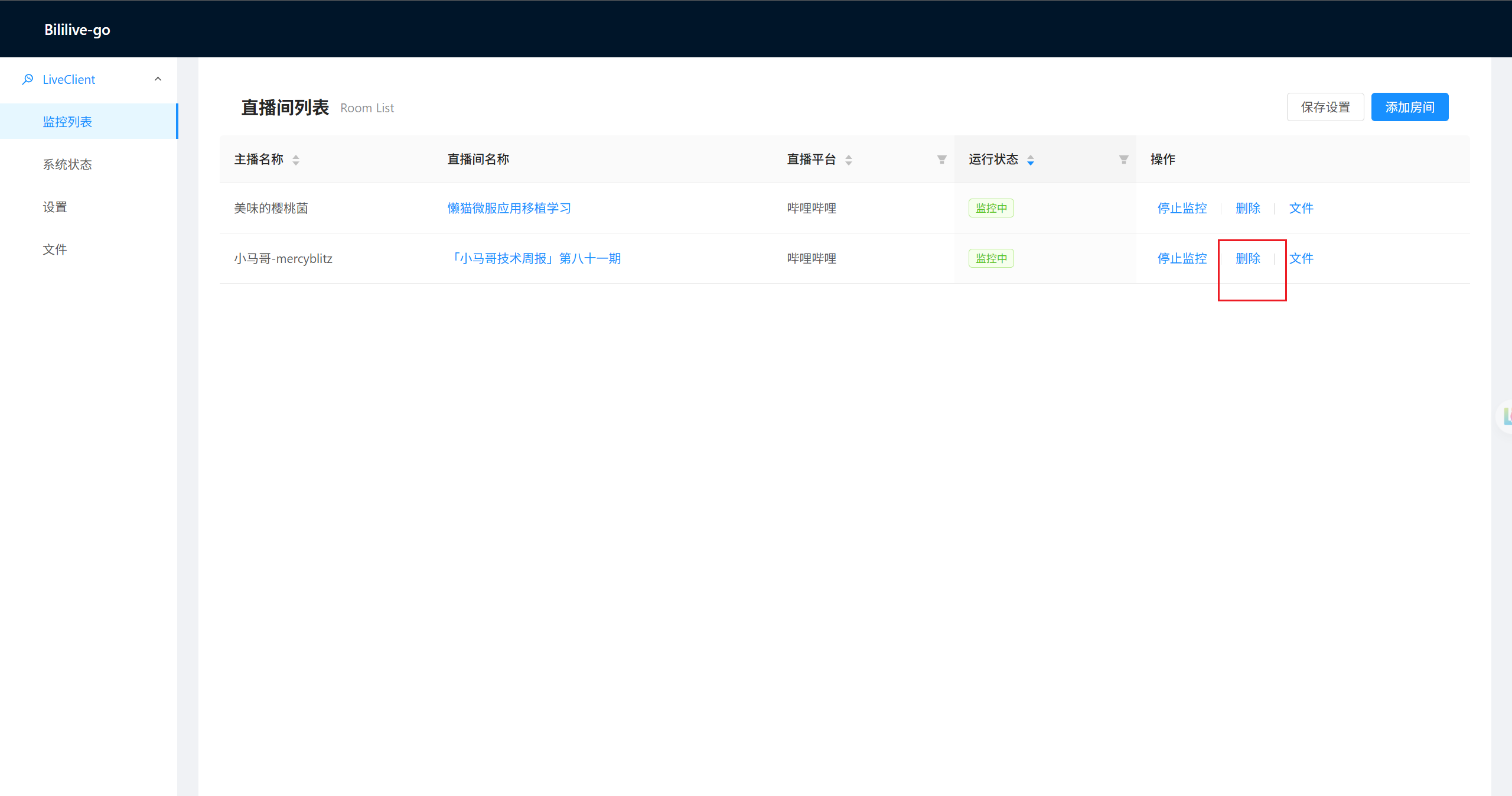1512x796 pixels.
Task: Collapse the LiveClient menu chevron
Action: pos(158,79)
